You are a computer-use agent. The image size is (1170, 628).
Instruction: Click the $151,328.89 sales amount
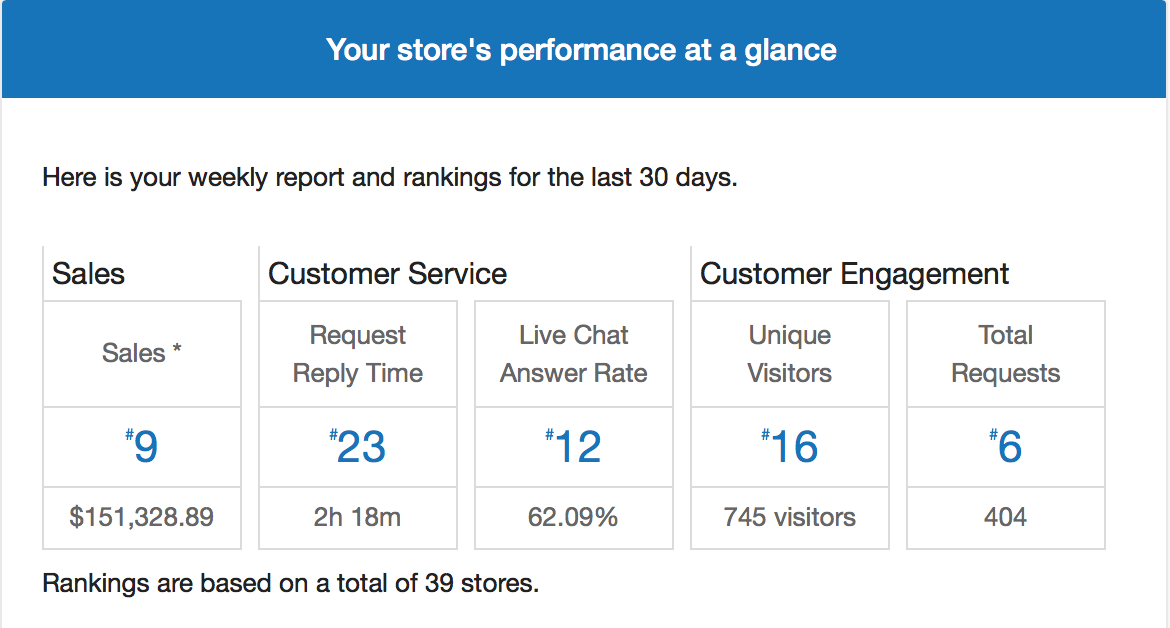point(142,517)
